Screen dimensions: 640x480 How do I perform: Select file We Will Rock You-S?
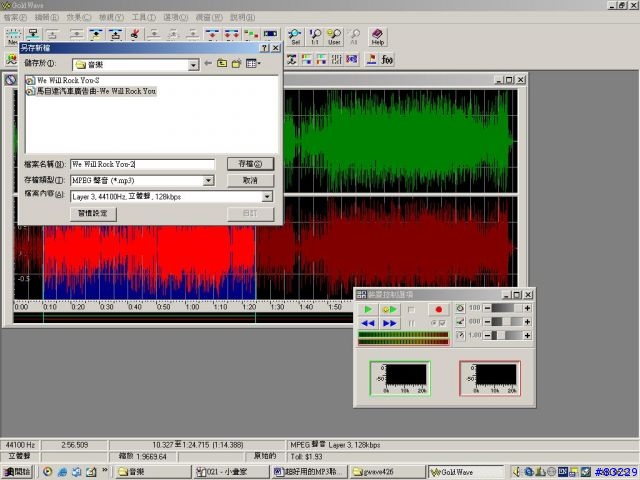[x=62, y=80]
